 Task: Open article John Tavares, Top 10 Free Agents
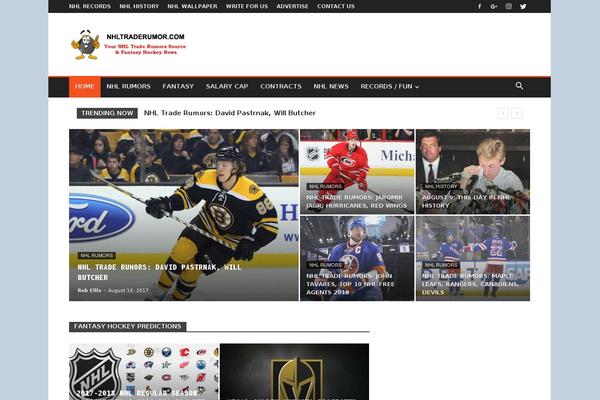tap(350, 284)
